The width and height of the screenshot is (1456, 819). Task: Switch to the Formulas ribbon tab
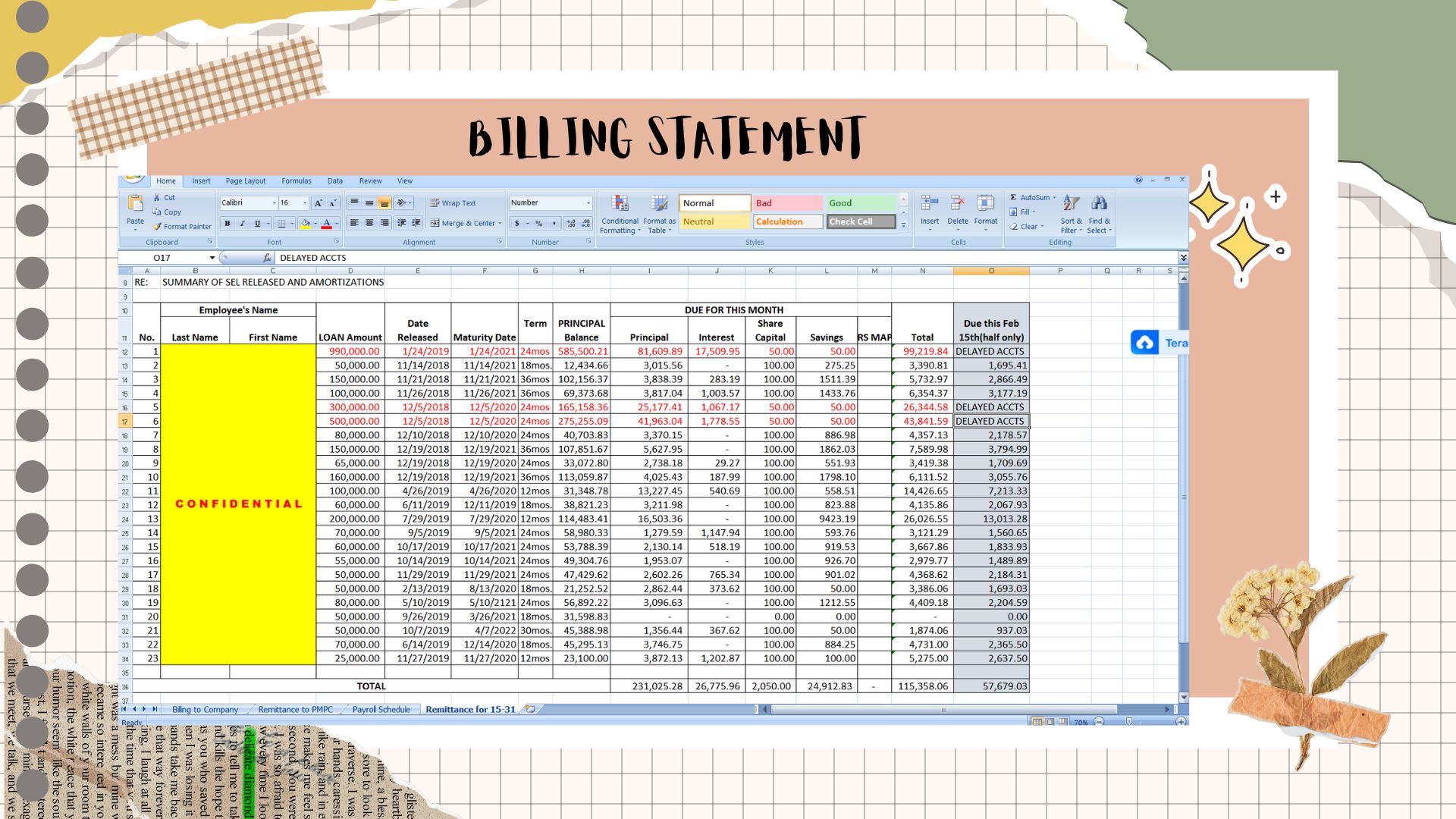point(296,181)
